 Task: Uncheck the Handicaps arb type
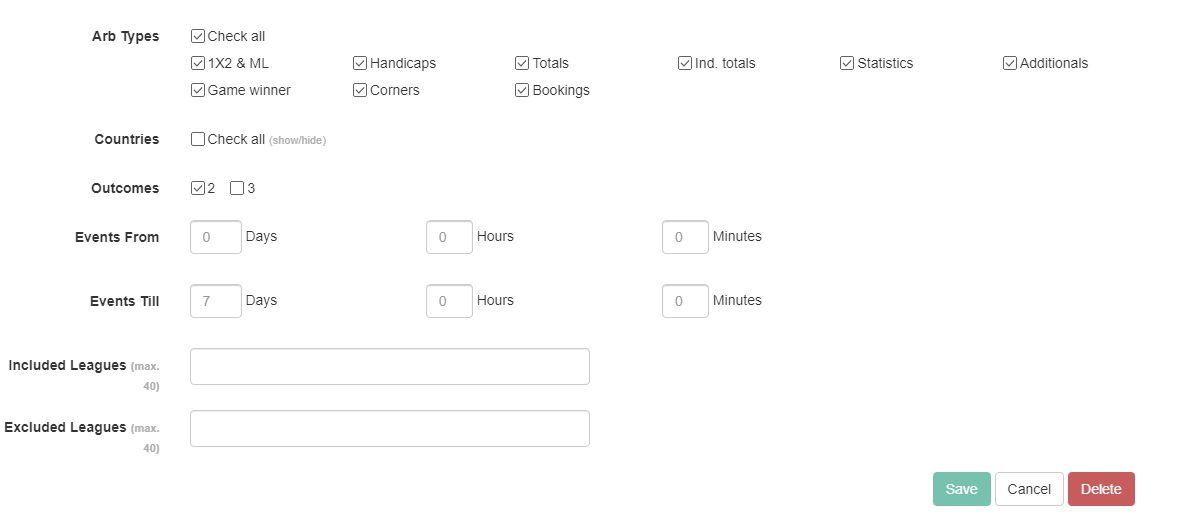[360, 63]
